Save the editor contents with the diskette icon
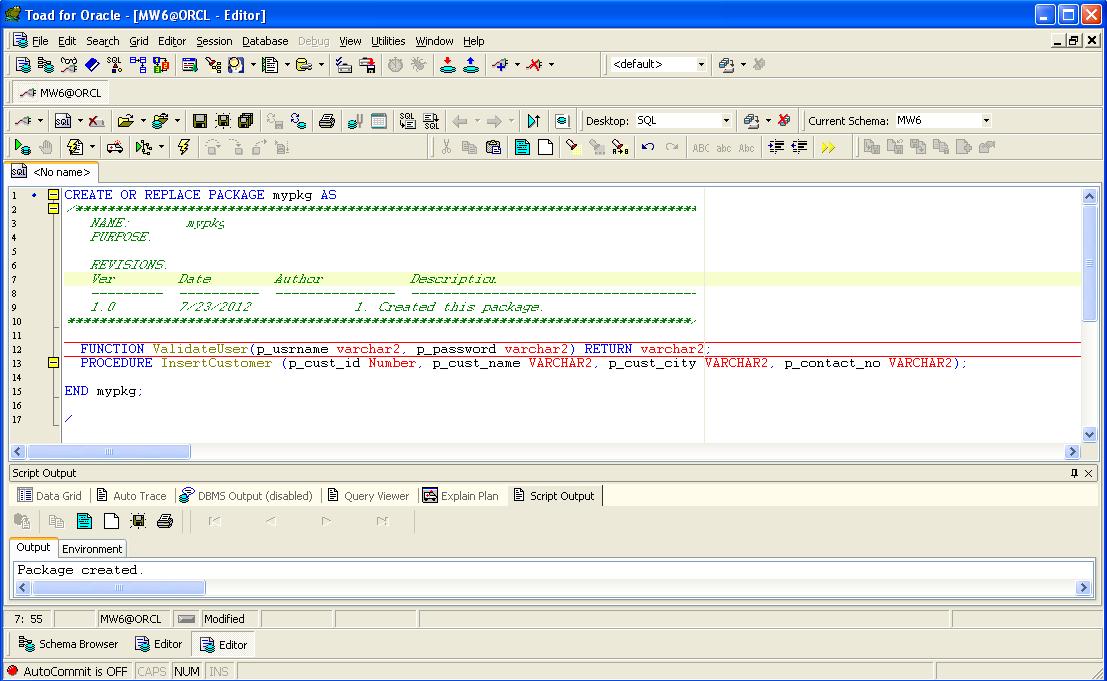This screenshot has height=681, width=1107. [x=200, y=119]
